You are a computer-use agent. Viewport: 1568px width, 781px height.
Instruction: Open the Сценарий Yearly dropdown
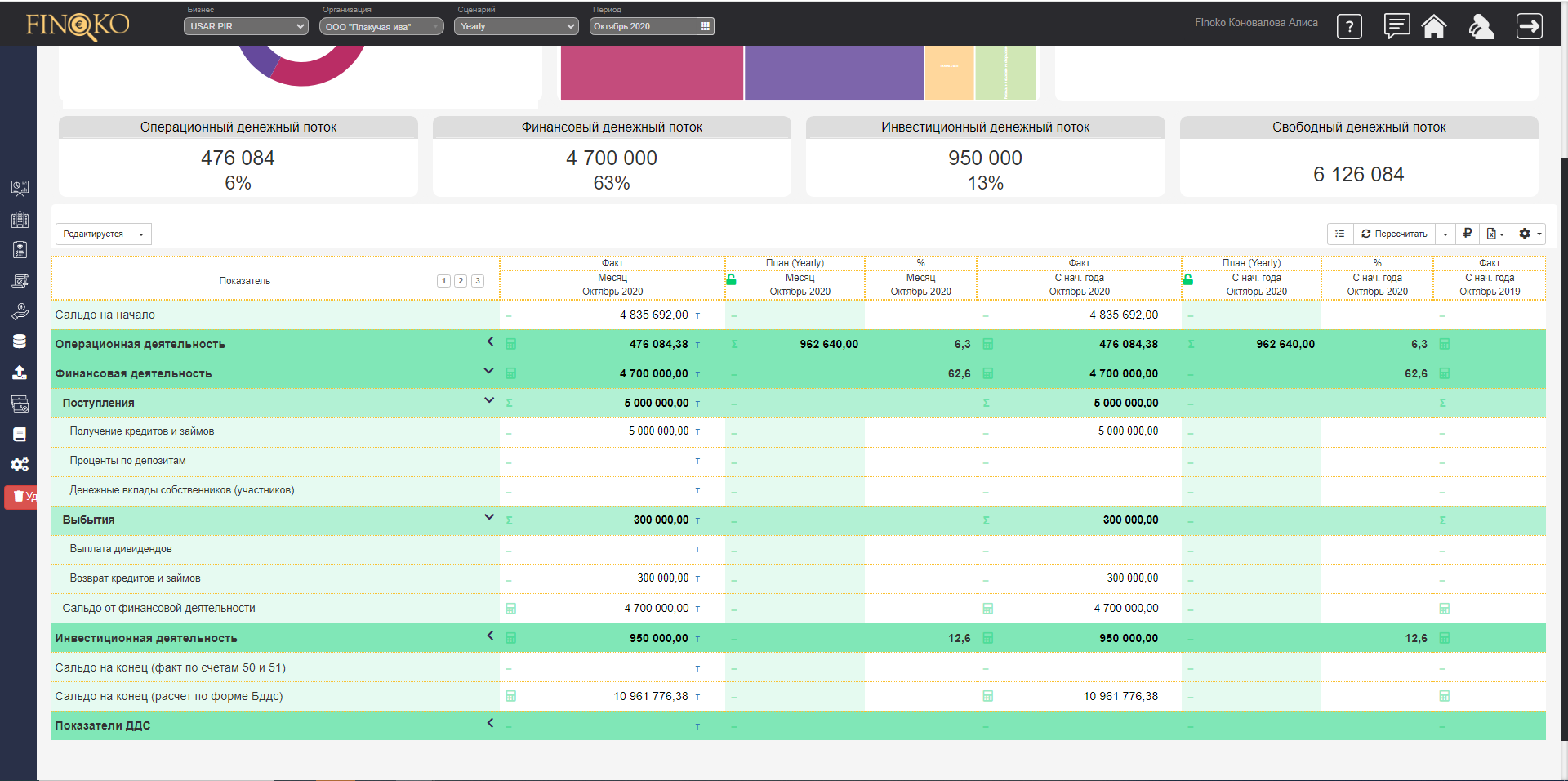click(x=516, y=26)
